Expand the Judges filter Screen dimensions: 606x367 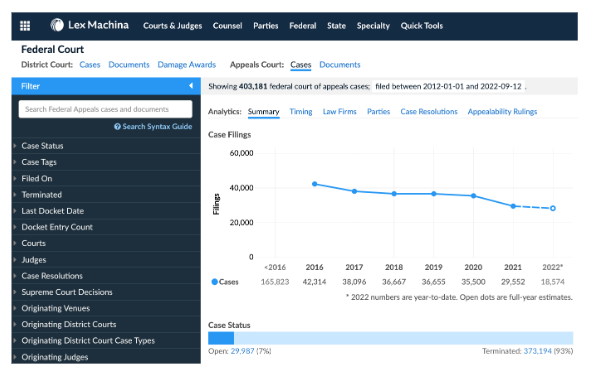pyautogui.click(x=106, y=260)
